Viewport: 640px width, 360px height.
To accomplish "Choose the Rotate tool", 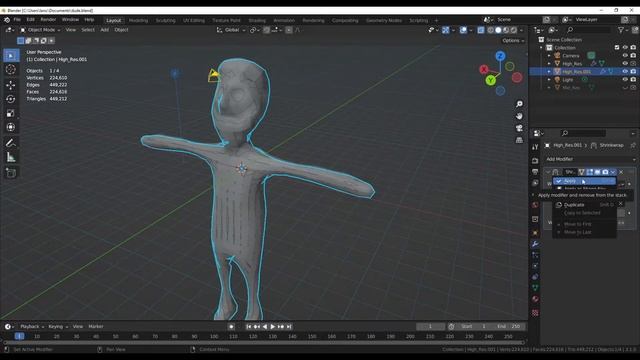I will [11, 99].
